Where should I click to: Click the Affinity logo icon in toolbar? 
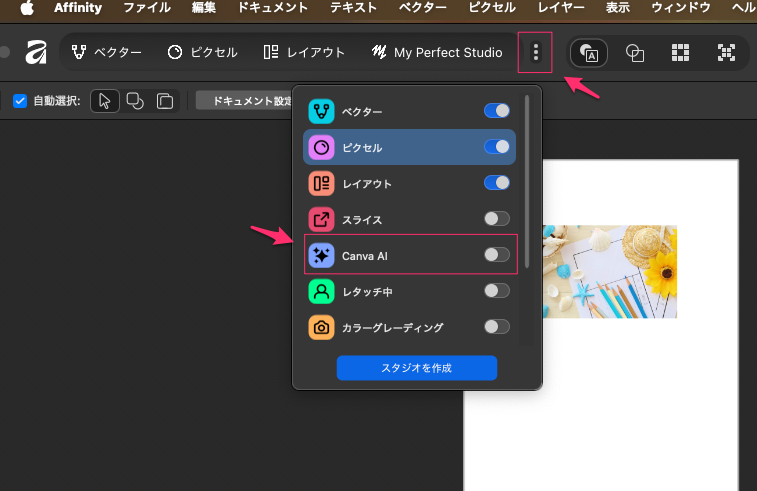click(37, 53)
